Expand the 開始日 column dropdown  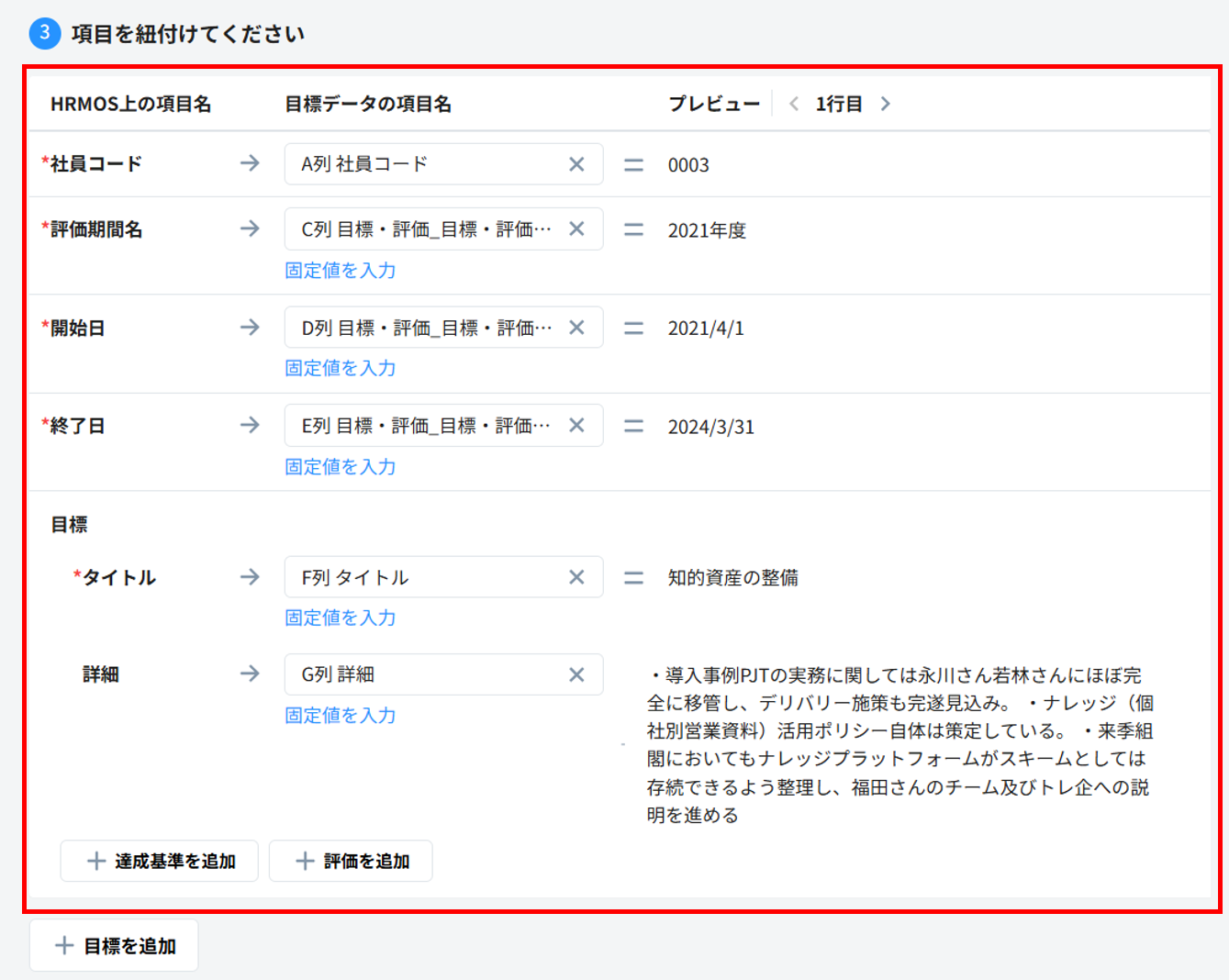427,328
